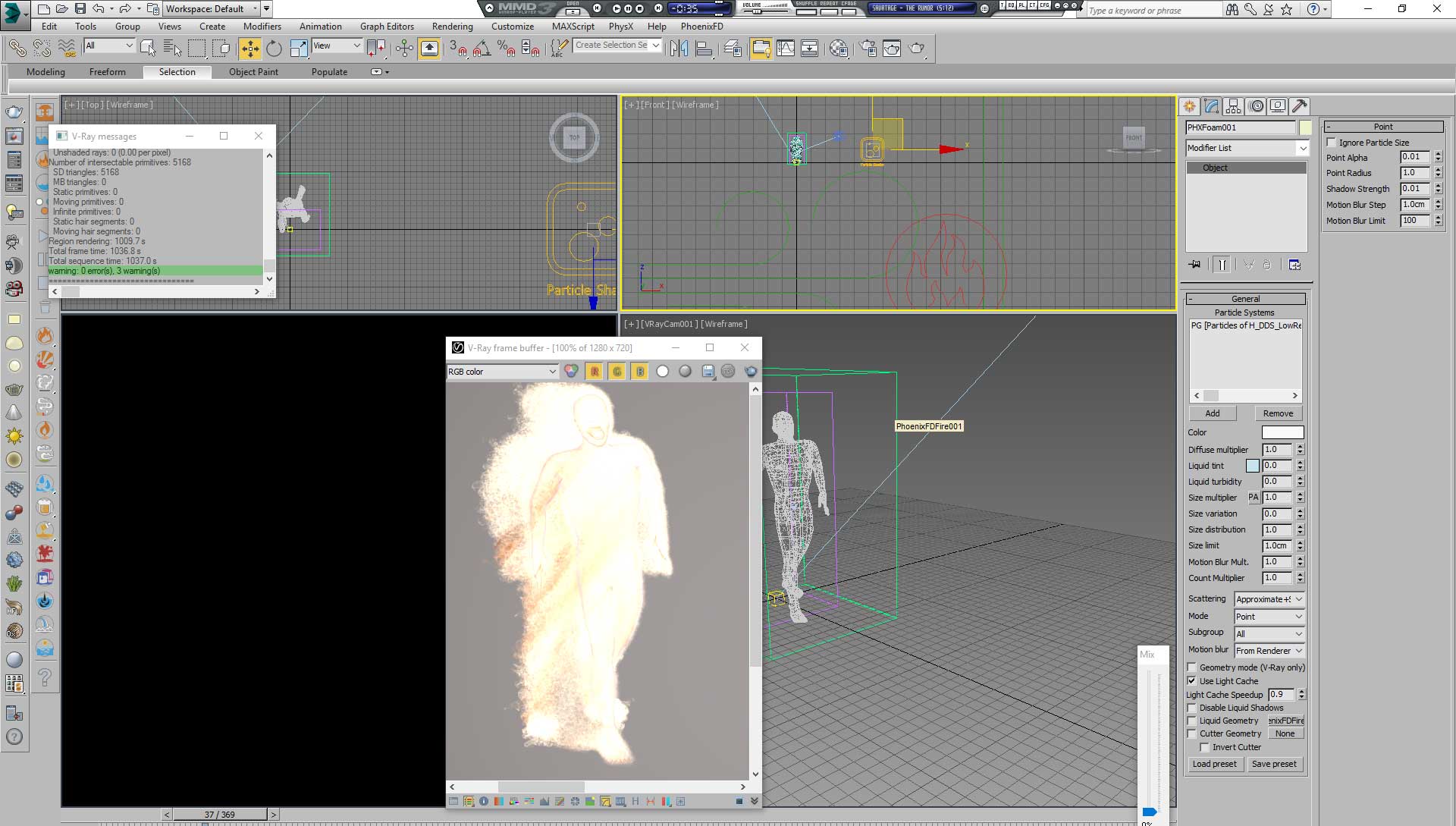The height and width of the screenshot is (826, 1456).
Task: Enable Liquid Geometry checkbox
Action: click(1191, 721)
